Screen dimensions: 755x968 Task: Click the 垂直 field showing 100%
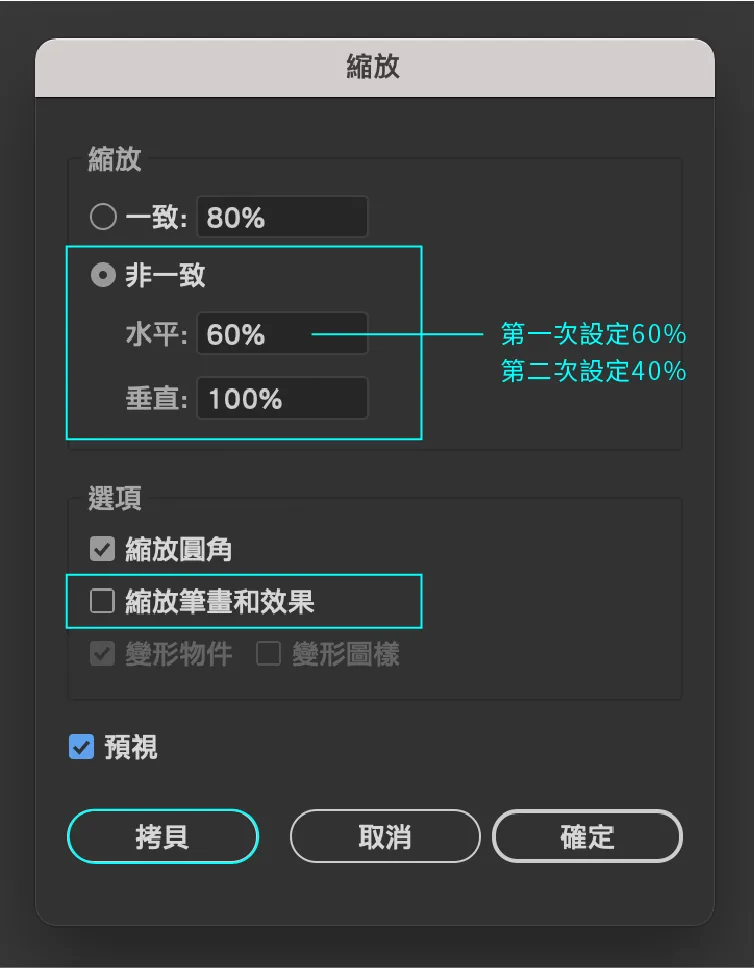point(282,398)
